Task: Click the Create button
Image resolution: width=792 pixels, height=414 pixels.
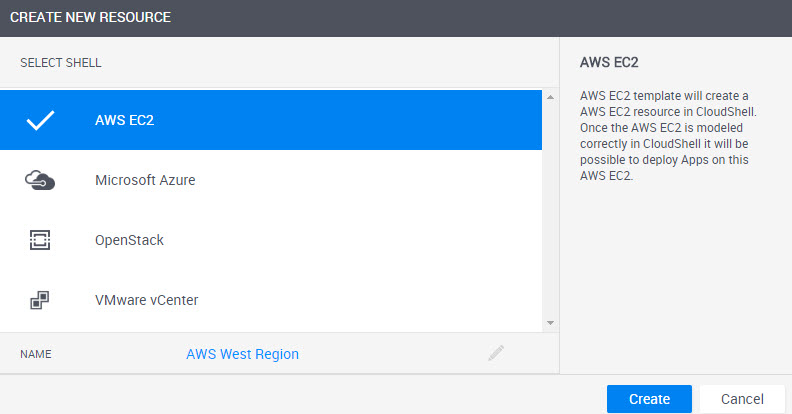Action: (x=649, y=399)
